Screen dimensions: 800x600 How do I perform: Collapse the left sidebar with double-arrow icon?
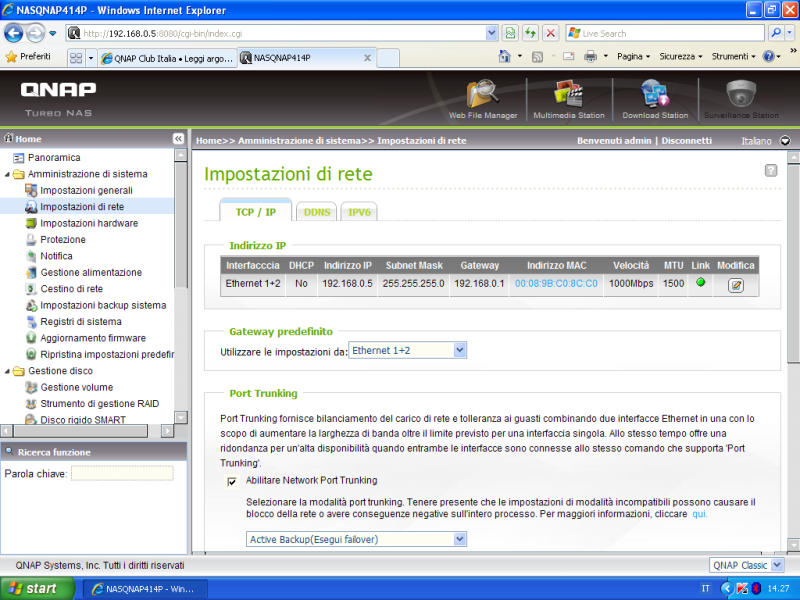pyautogui.click(x=179, y=139)
